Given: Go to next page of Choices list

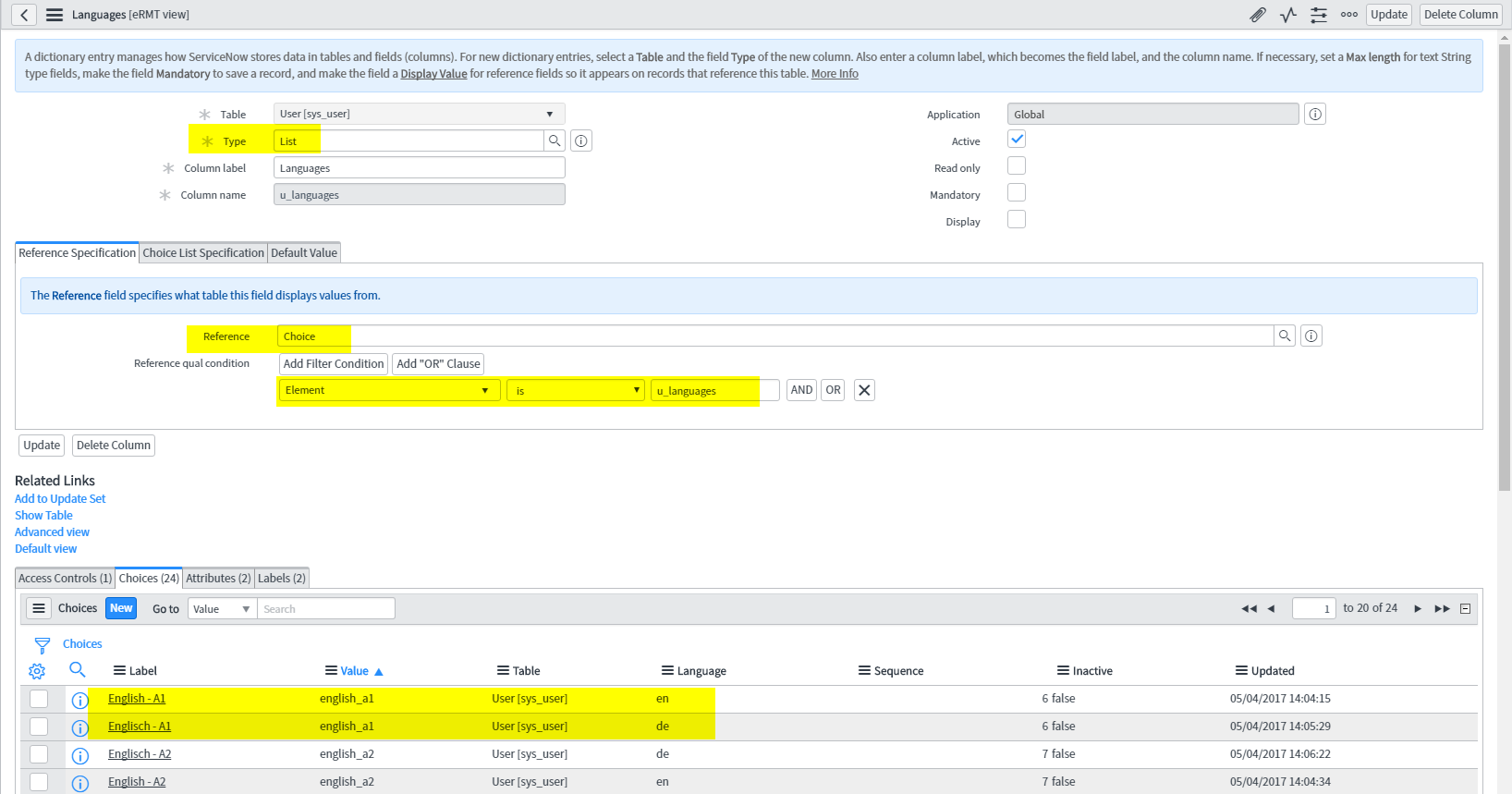Looking at the screenshot, I should (x=1418, y=608).
